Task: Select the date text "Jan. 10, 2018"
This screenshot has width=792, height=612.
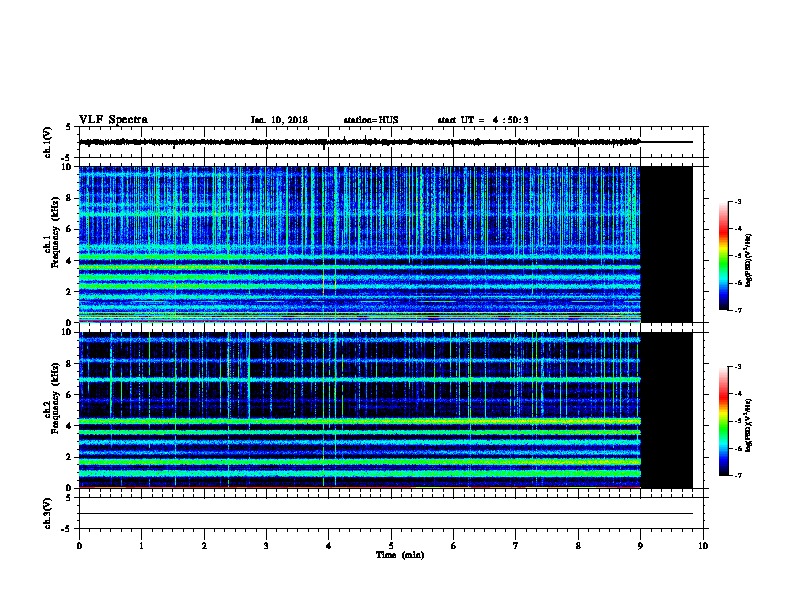Action: (x=279, y=120)
